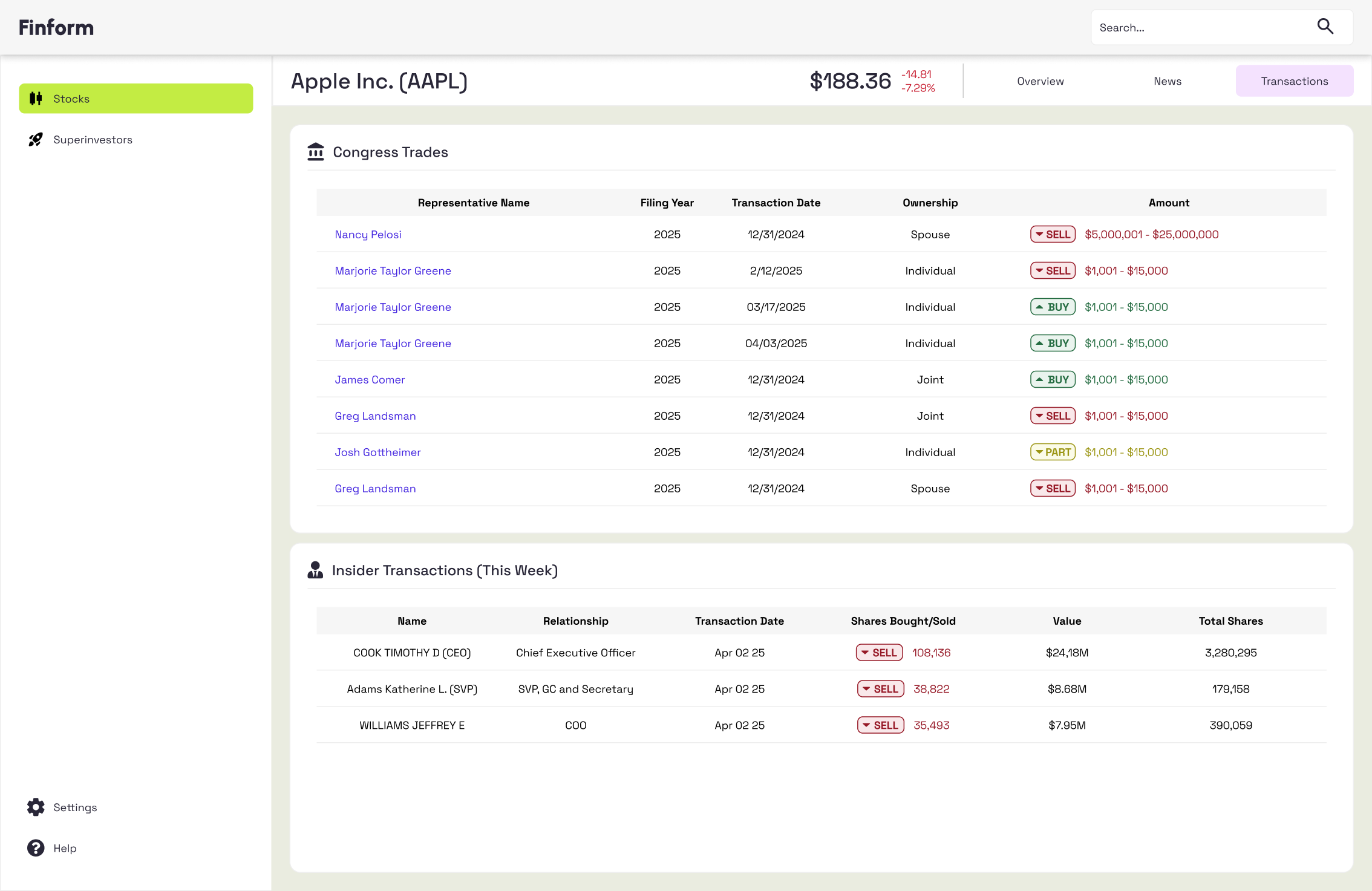Click the Relationship column header

coord(576,621)
